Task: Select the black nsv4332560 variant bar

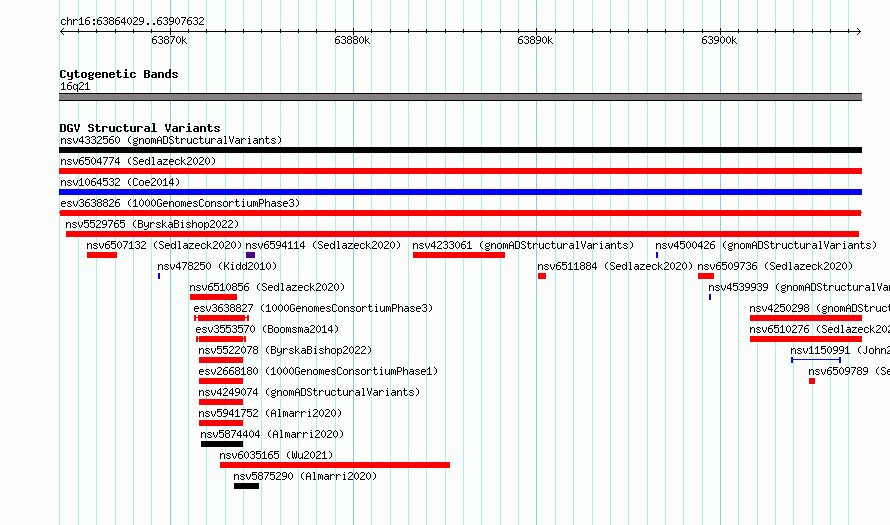Action: [460, 150]
